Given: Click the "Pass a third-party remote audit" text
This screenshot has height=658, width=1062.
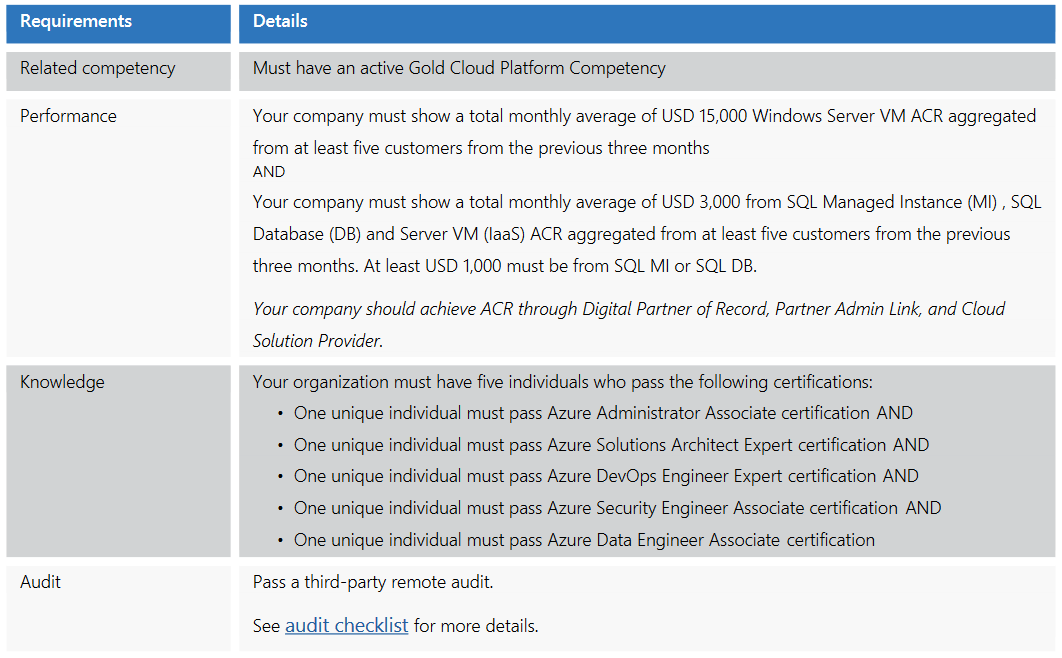Looking at the screenshot, I should tap(373, 582).
